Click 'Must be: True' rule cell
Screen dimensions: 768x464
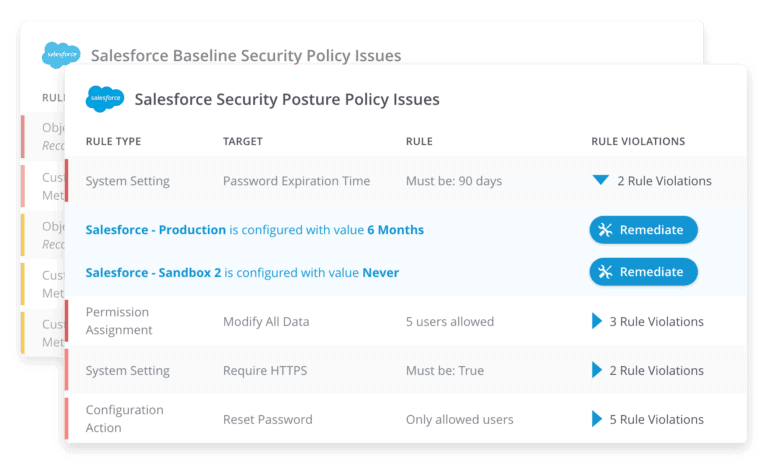[445, 370]
